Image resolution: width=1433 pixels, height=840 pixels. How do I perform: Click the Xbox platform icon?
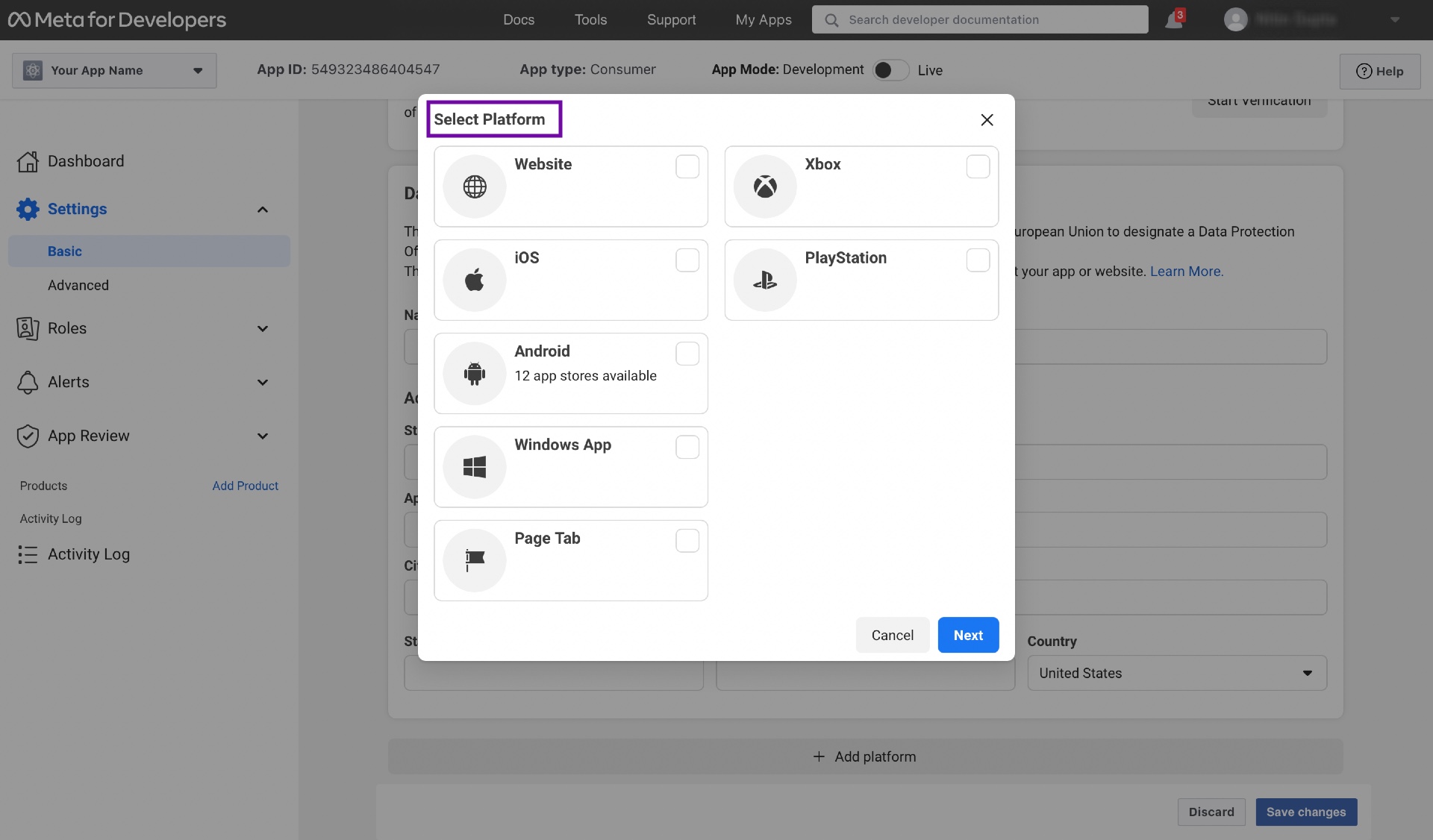pos(765,186)
